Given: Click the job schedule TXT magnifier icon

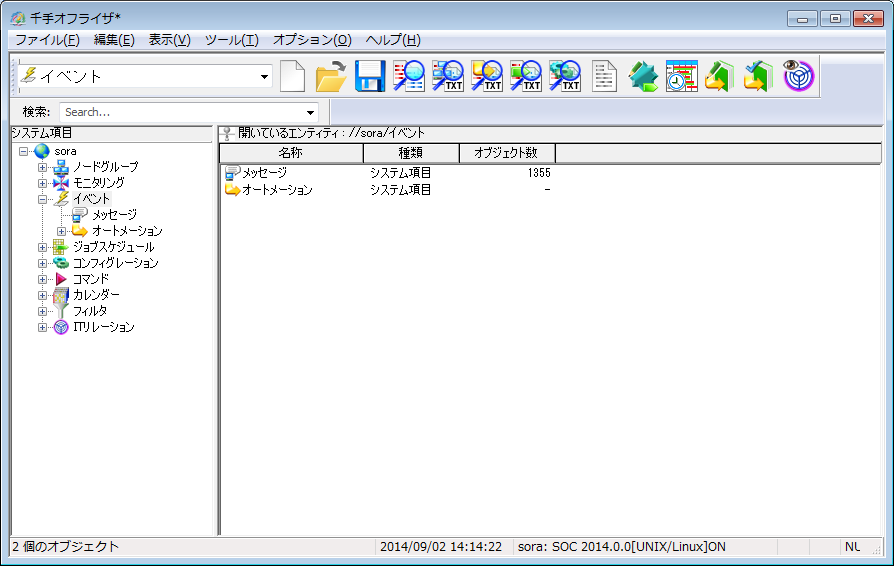Looking at the screenshot, I should click(525, 76).
